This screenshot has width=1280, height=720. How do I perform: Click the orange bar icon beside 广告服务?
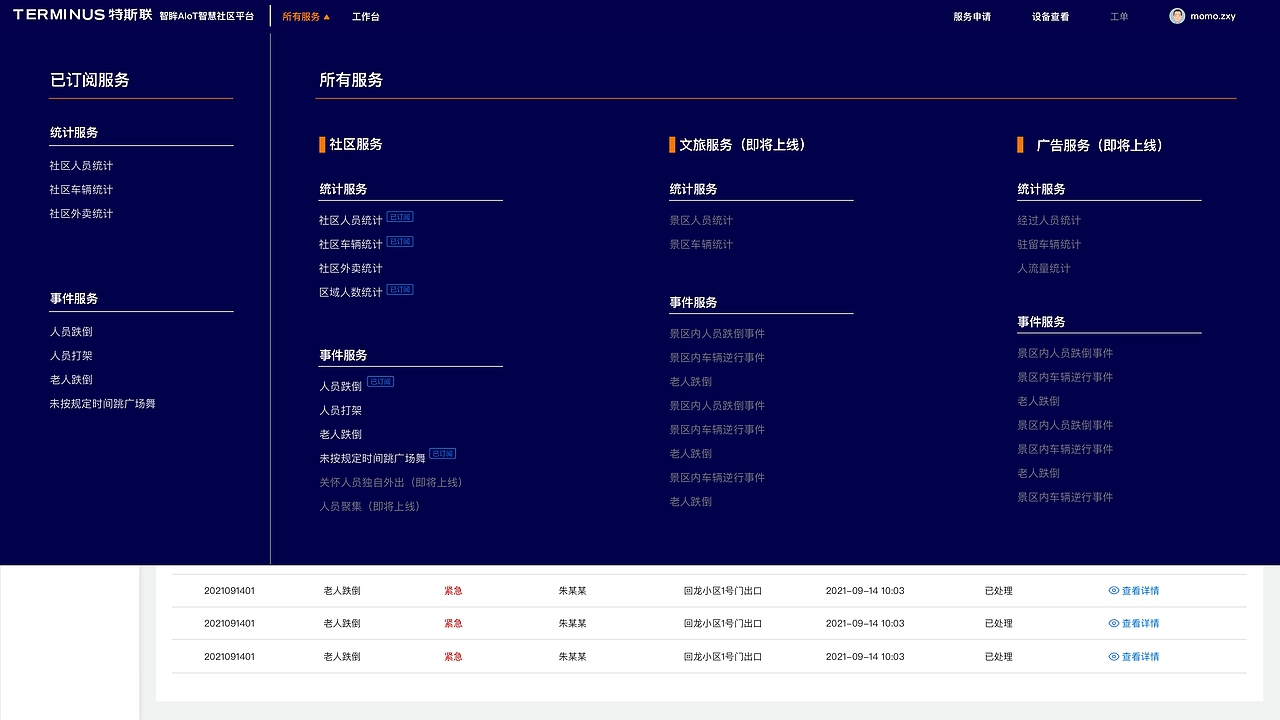(1020, 145)
